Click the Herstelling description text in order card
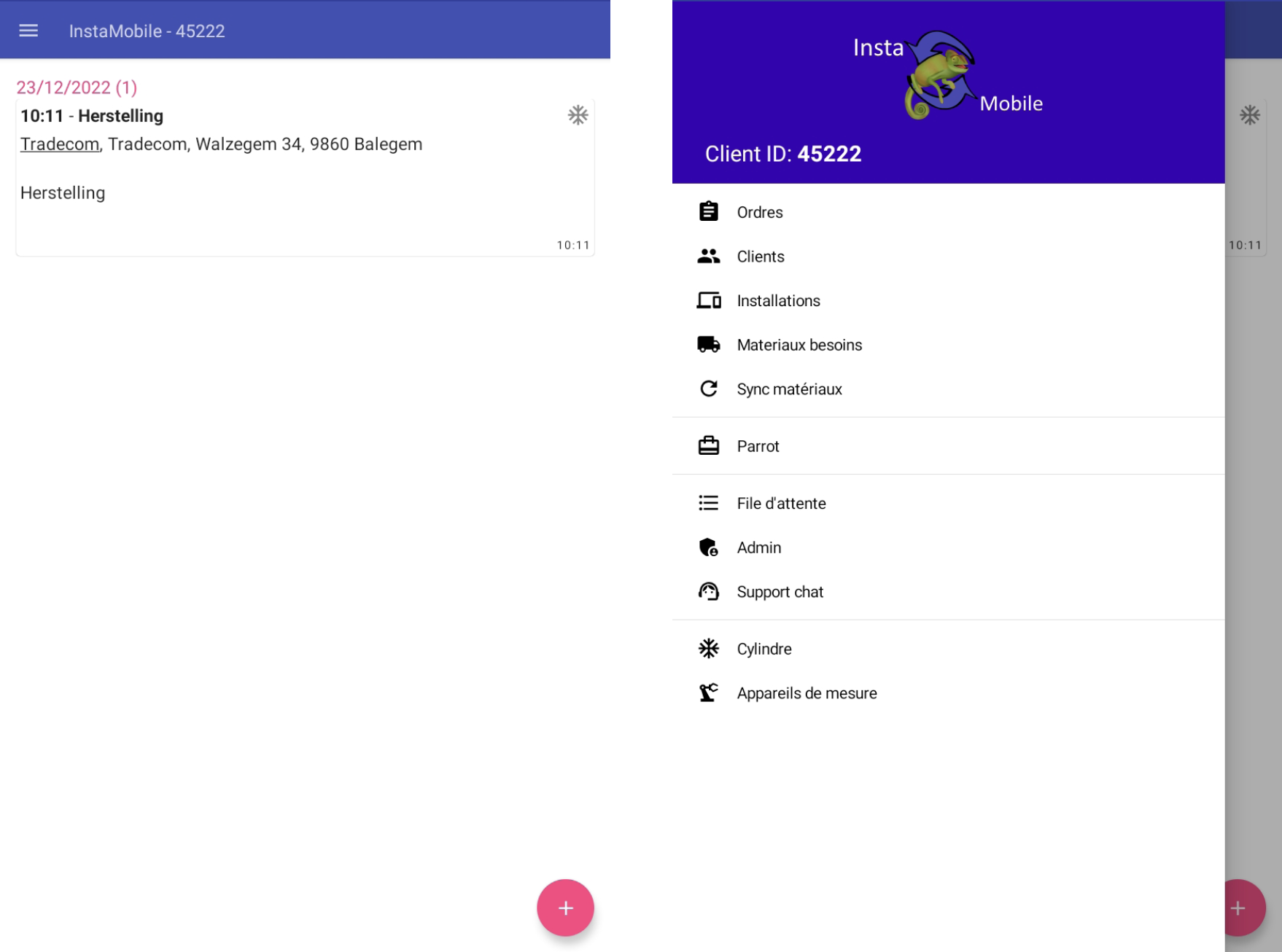The height and width of the screenshot is (952, 1282). click(63, 193)
